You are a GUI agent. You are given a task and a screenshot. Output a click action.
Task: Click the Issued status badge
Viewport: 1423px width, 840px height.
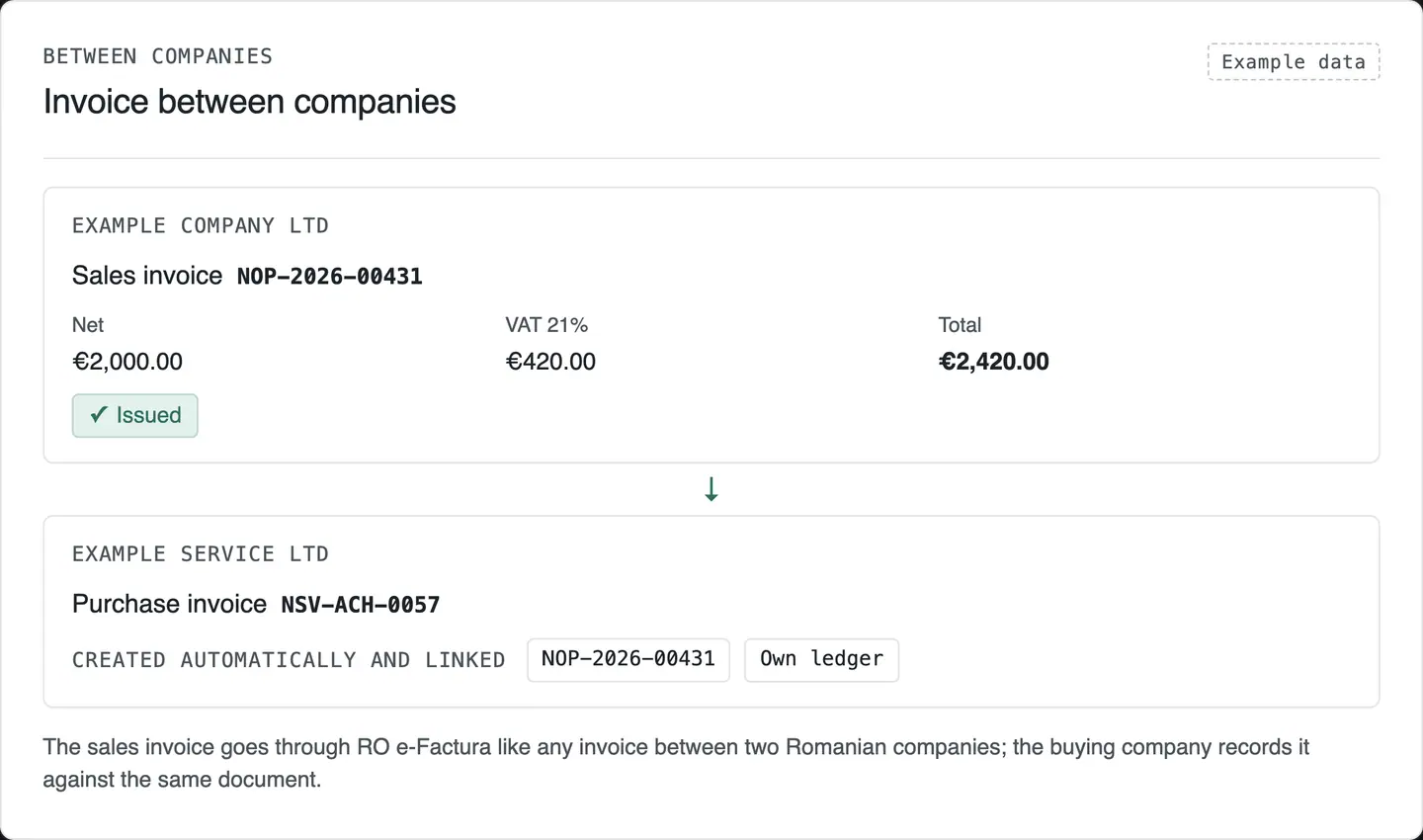[134, 415]
